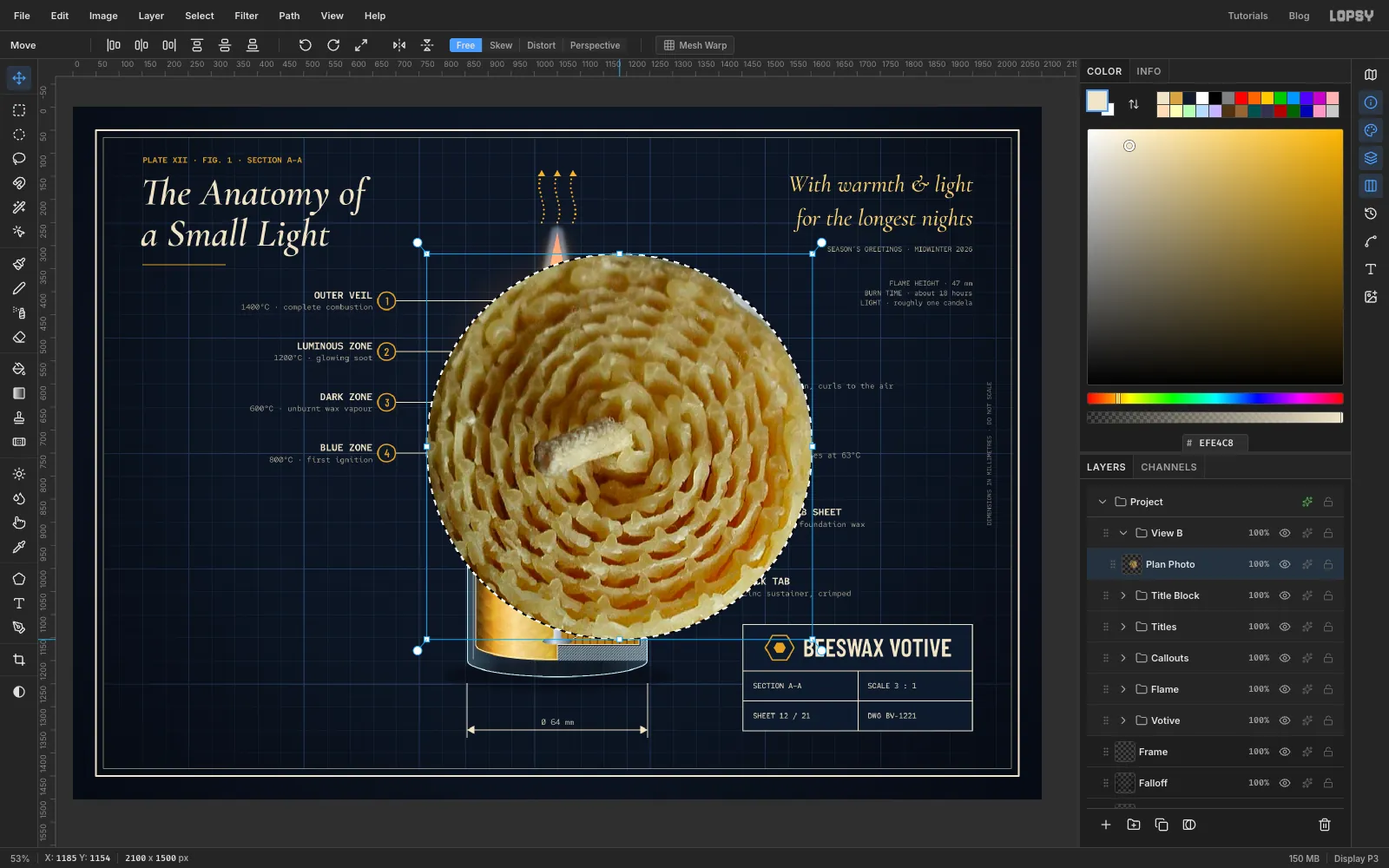Select the rectangular marquee selection tool
This screenshot has width=1389, height=868.
click(x=19, y=110)
